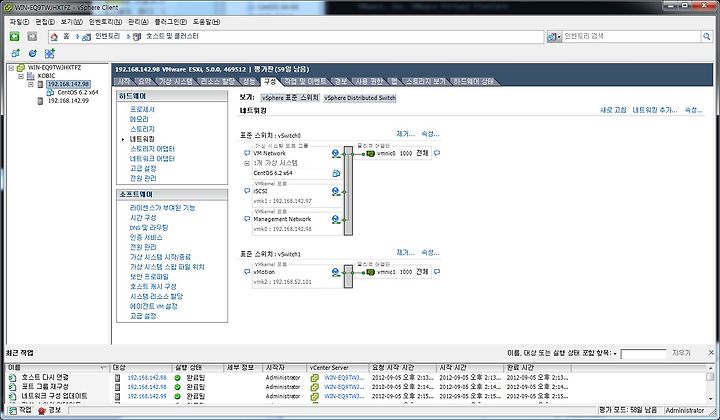Click the info bubble left of Management Network
Screen dimensions: 720x420
247,219
